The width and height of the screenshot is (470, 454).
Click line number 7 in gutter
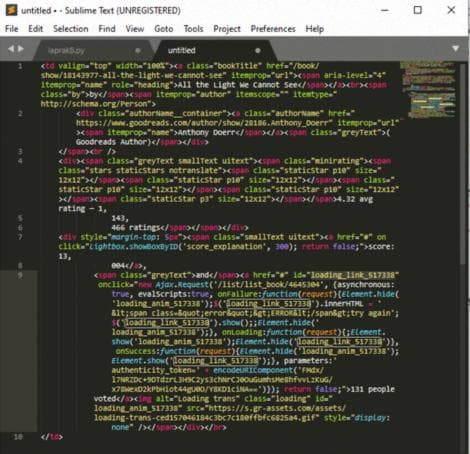click(20, 237)
